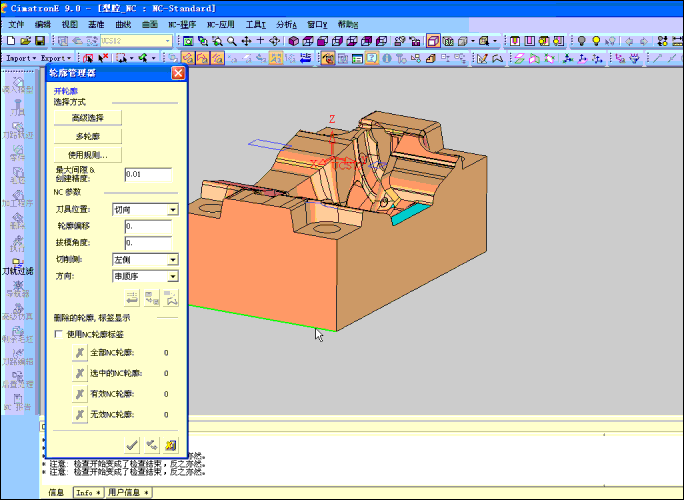The image size is (684, 500).
Task: Activate the Pan four-arrow tool
Action: point(246,41)
